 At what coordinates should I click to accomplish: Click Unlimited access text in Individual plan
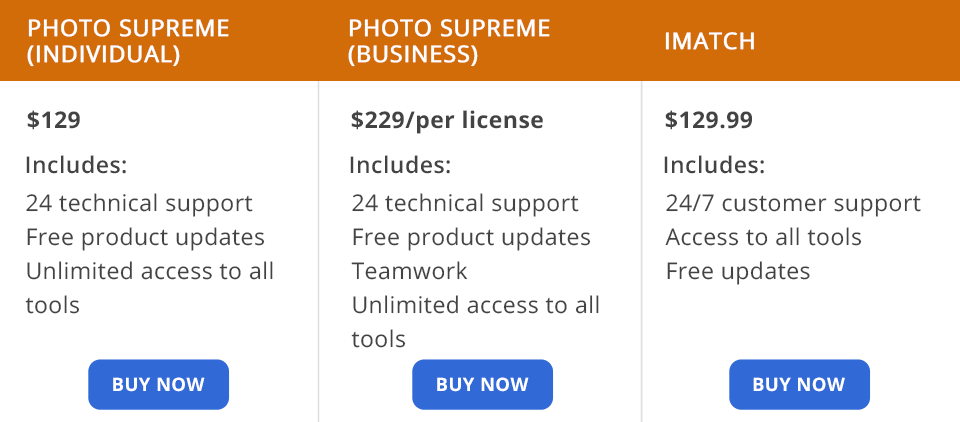tap(150, 271)
